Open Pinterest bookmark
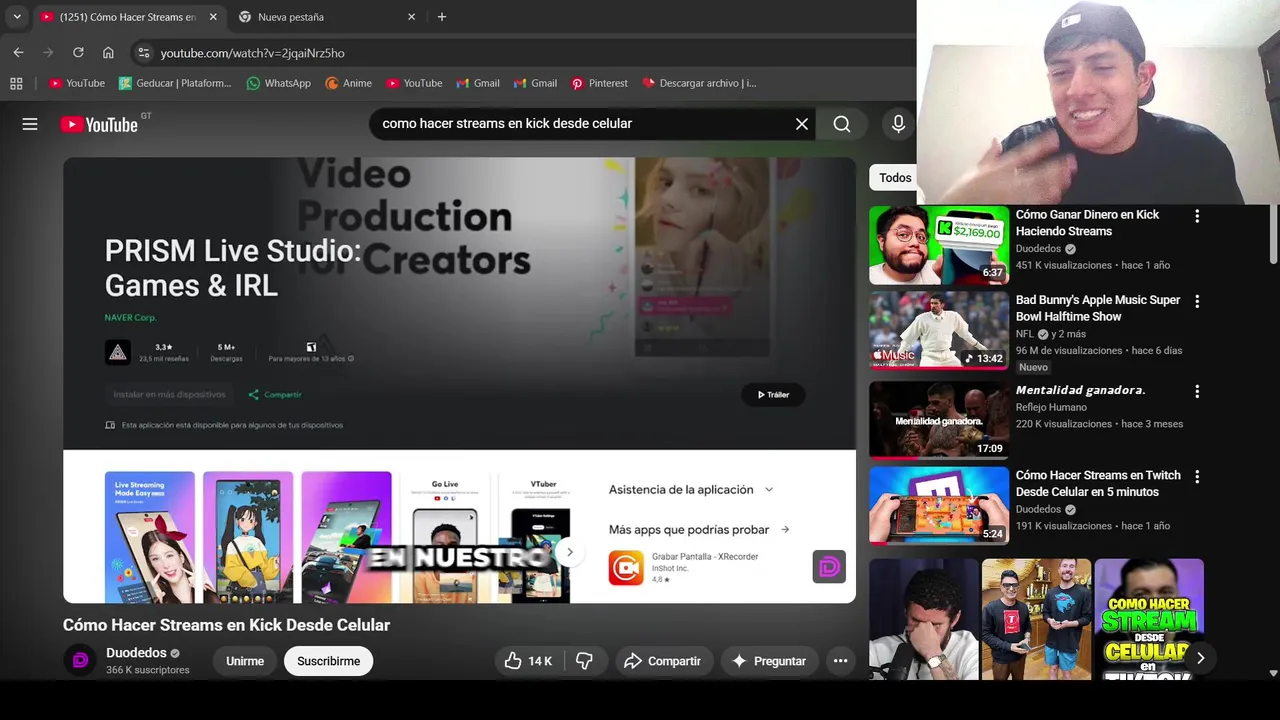This screenshot has width=1280, height=720. click(x=600, y=83)
